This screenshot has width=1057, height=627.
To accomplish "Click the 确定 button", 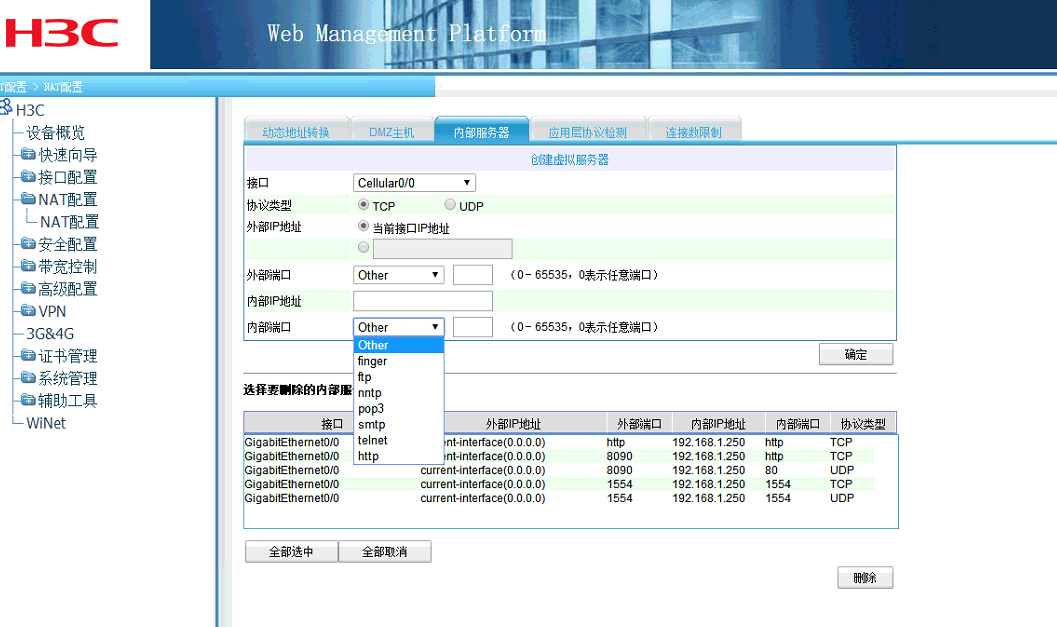I will coord(856,355).
